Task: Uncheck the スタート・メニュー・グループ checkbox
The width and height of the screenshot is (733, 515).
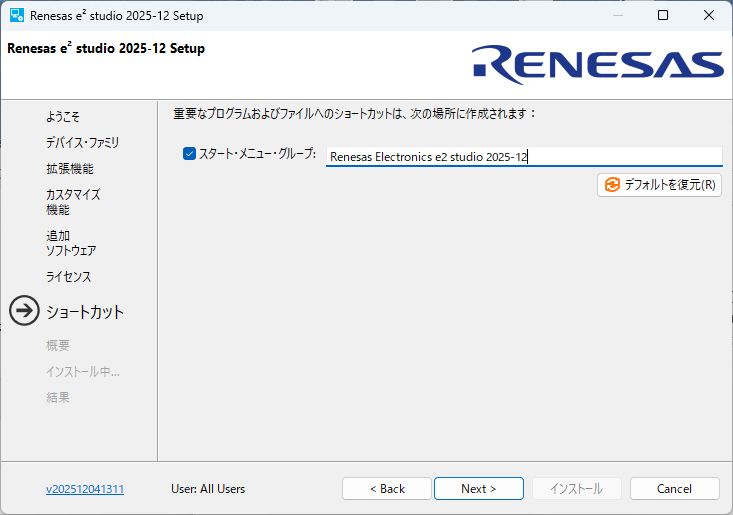Action: pos(190,154)
